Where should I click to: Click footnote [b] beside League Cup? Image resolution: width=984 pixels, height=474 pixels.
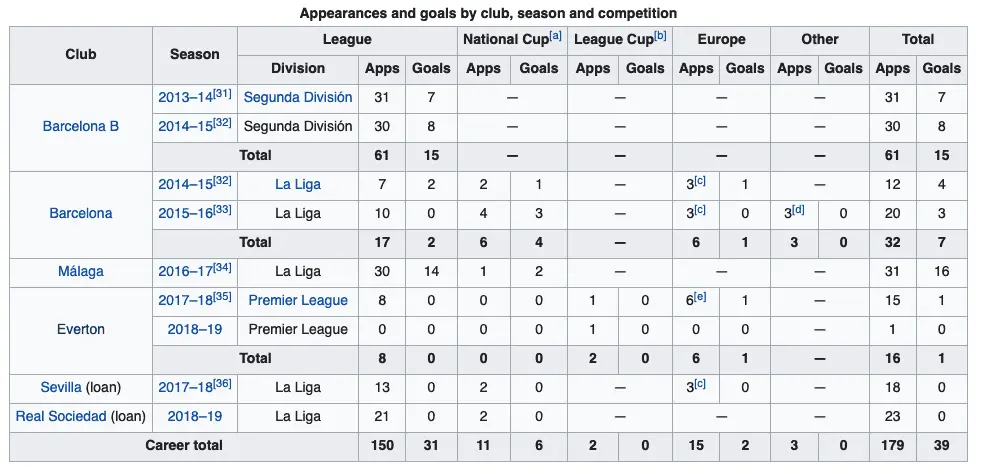[x=661, y=36]
